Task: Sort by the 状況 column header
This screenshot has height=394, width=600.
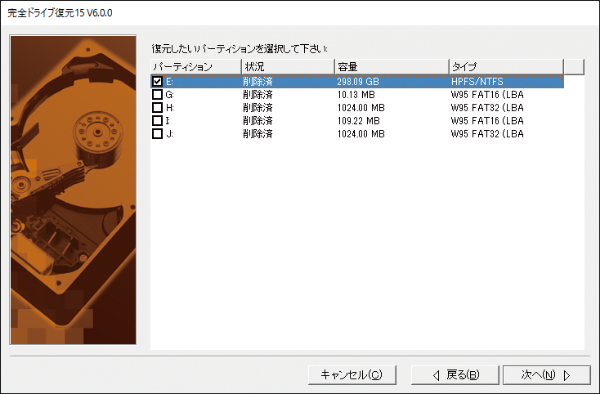Action: (x=288, y=67)
